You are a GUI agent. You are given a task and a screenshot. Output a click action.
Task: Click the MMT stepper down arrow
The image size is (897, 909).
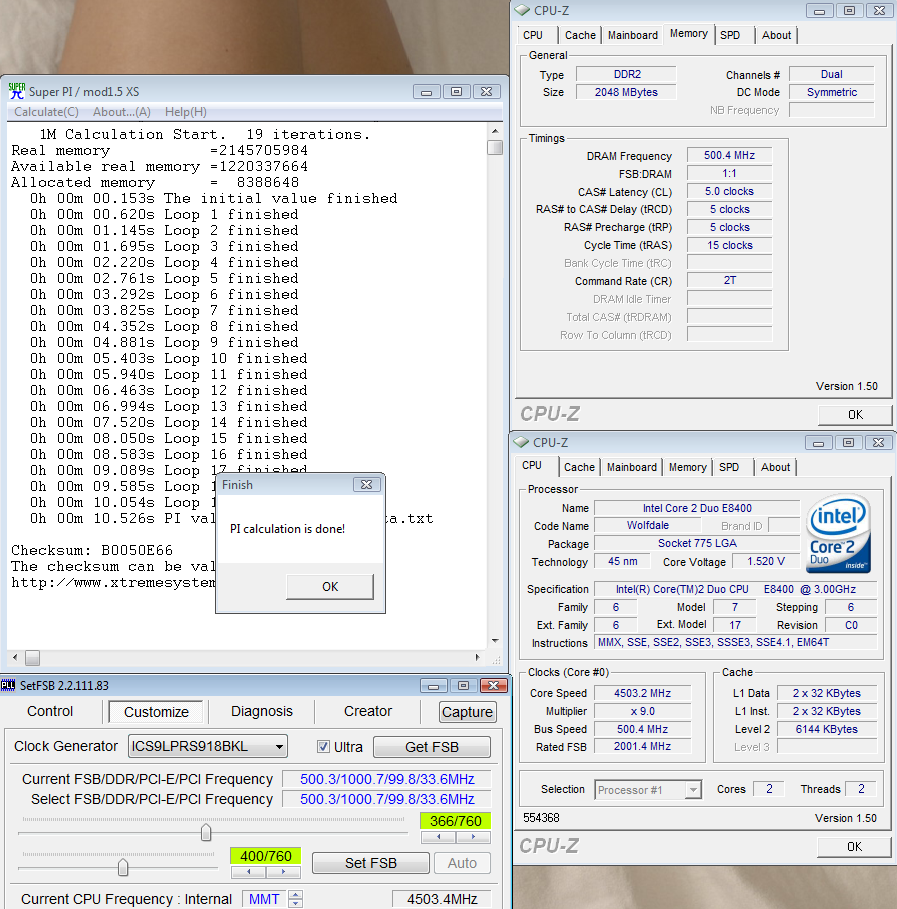pyautogui.click(x=296, y=904)
